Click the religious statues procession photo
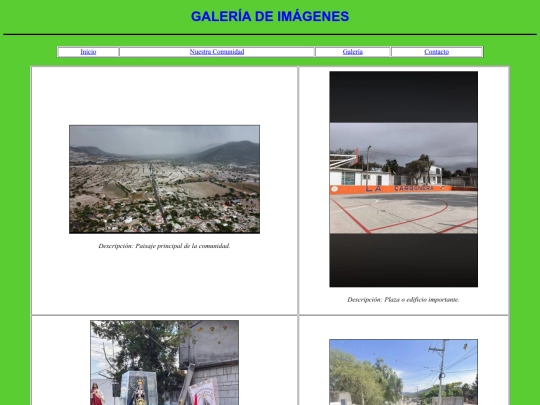The height and width of the screenshot is (405, 540). click(x=164, y=363)
